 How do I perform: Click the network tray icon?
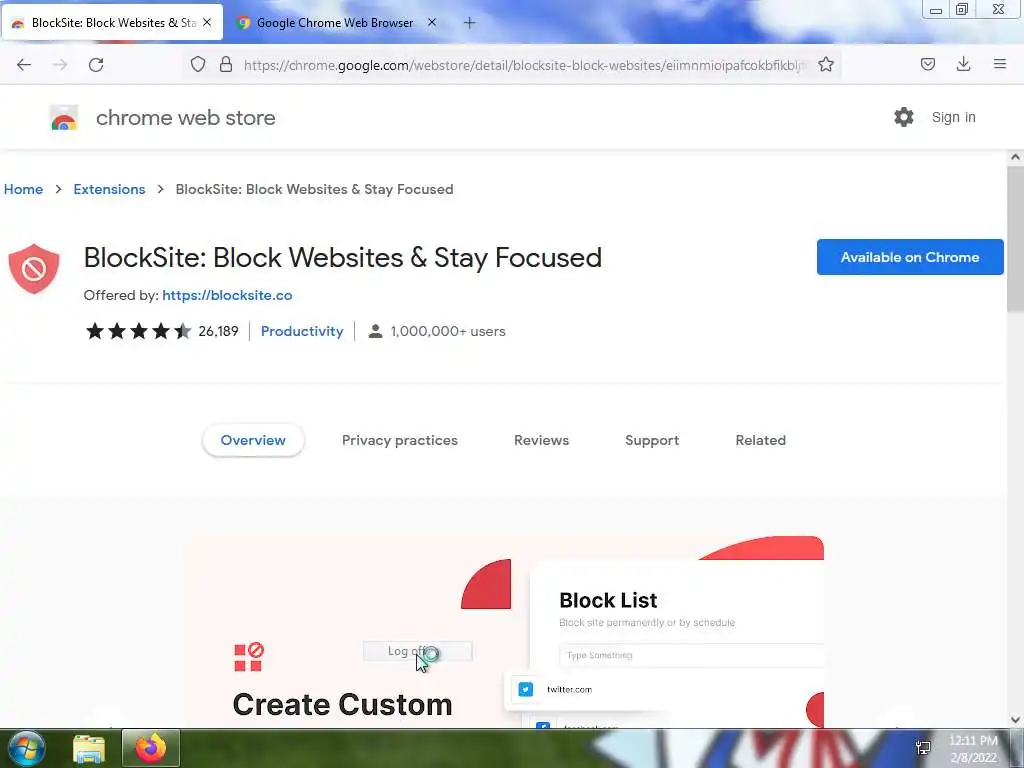(x=923, y=748)
